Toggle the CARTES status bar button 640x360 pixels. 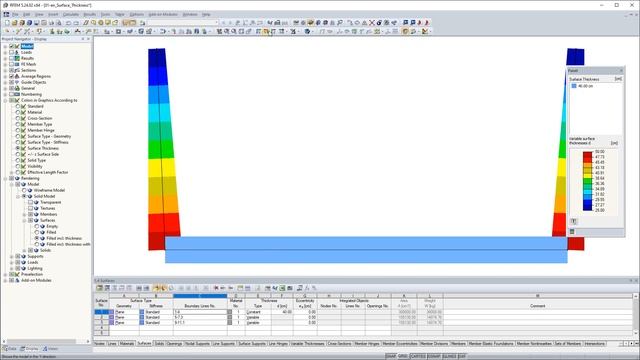click(x=418, y=356)
